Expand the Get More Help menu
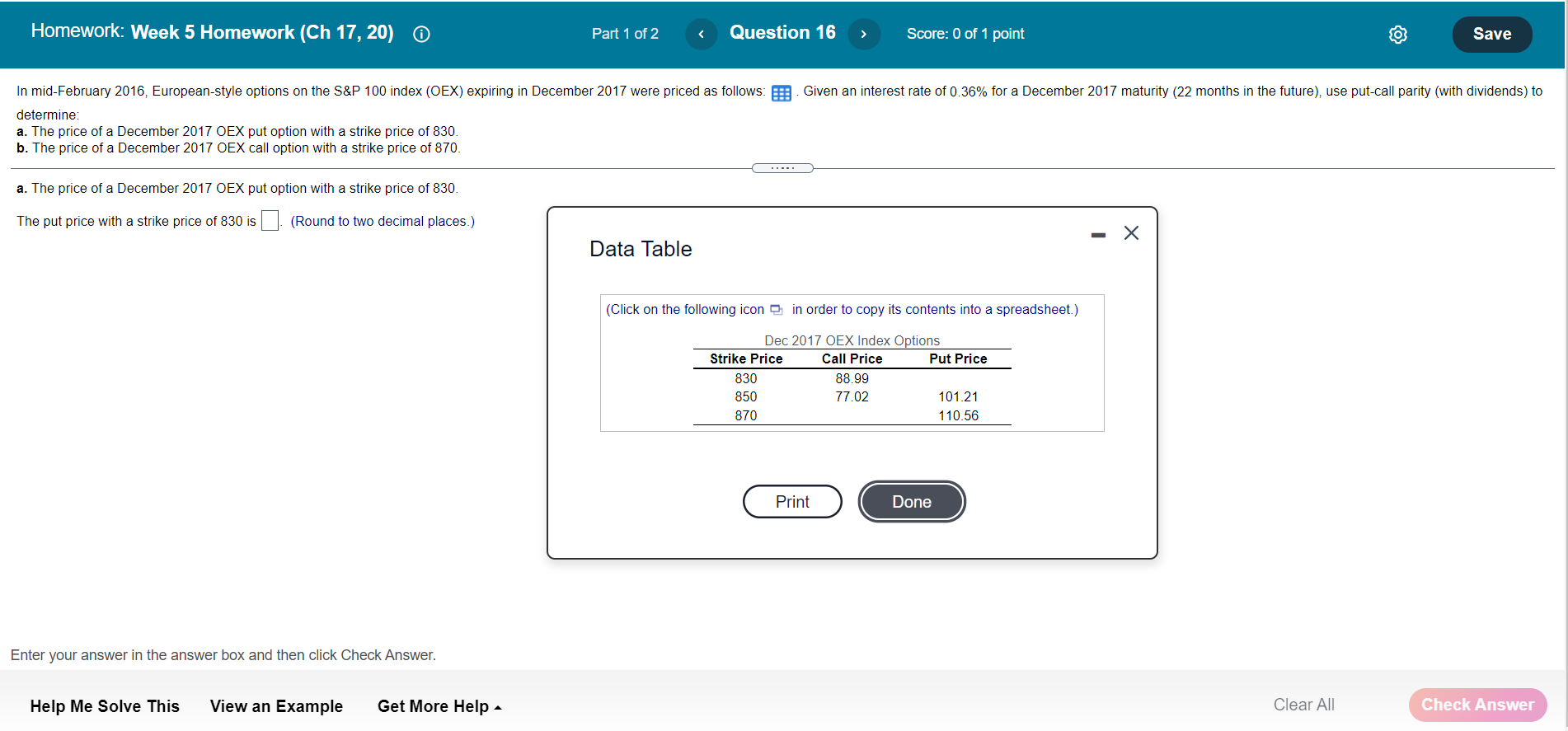Image resolution: width=1568 pixels, height=731 pixels. pos(439,706)
